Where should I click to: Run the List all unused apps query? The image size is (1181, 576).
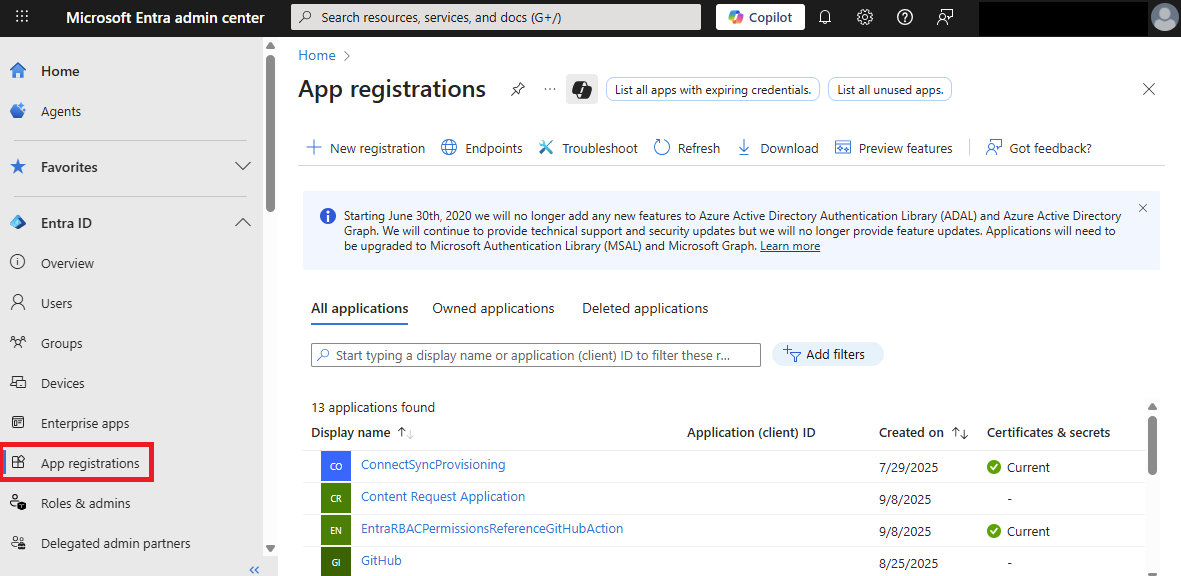pyautogui.click(x=889, y=89)
